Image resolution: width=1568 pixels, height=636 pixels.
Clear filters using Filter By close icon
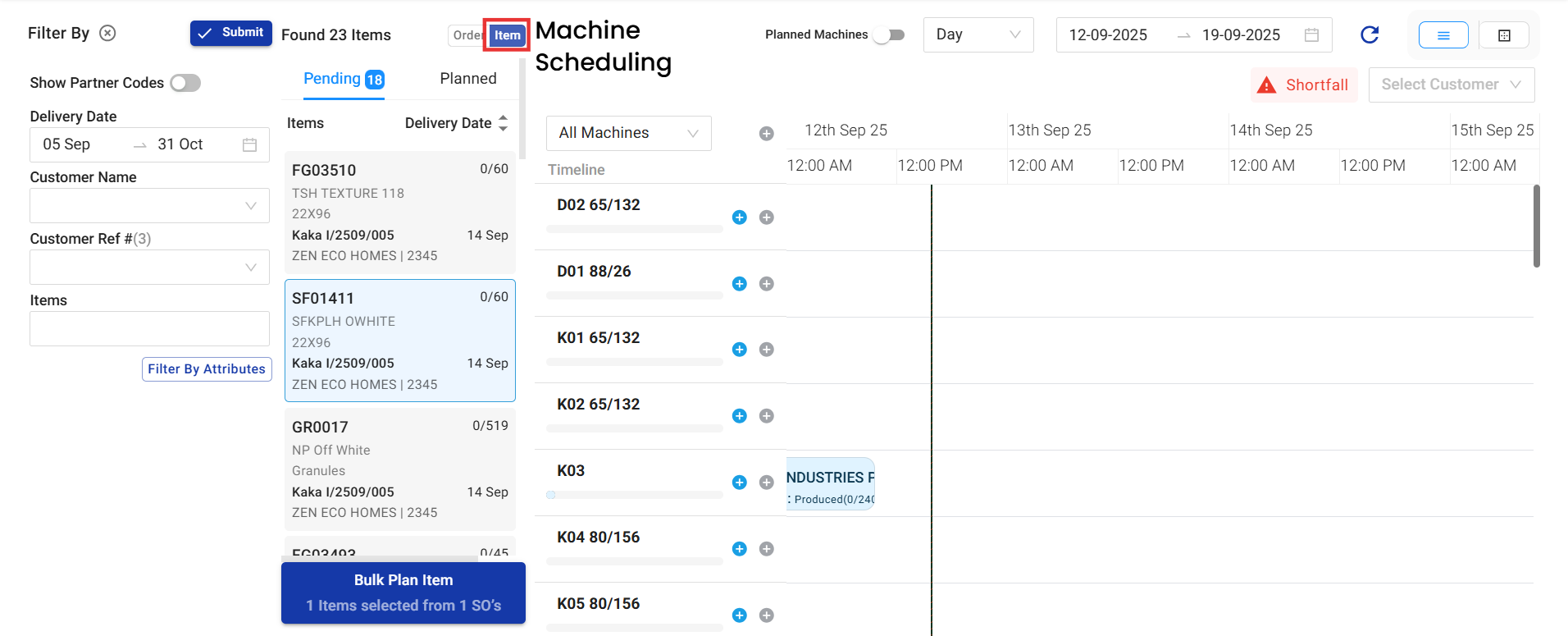coord(107,33)
